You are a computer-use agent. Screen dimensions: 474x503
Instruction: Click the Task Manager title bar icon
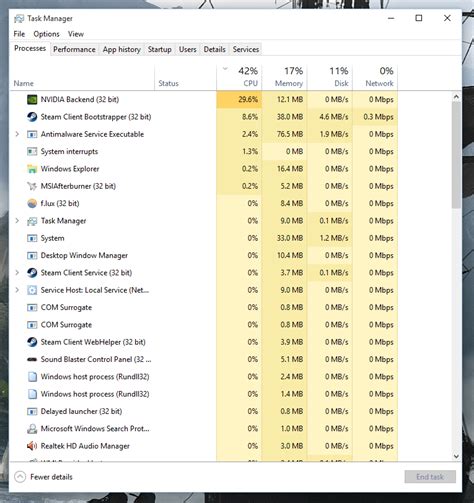[x=19, y=18]
